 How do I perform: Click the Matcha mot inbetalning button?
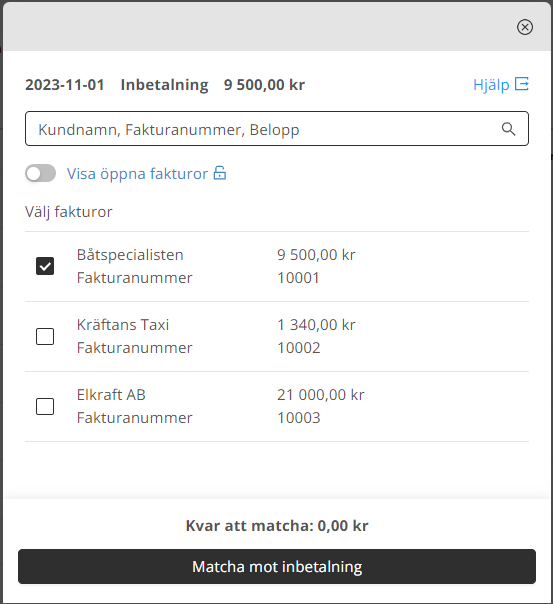click(277, 567)
